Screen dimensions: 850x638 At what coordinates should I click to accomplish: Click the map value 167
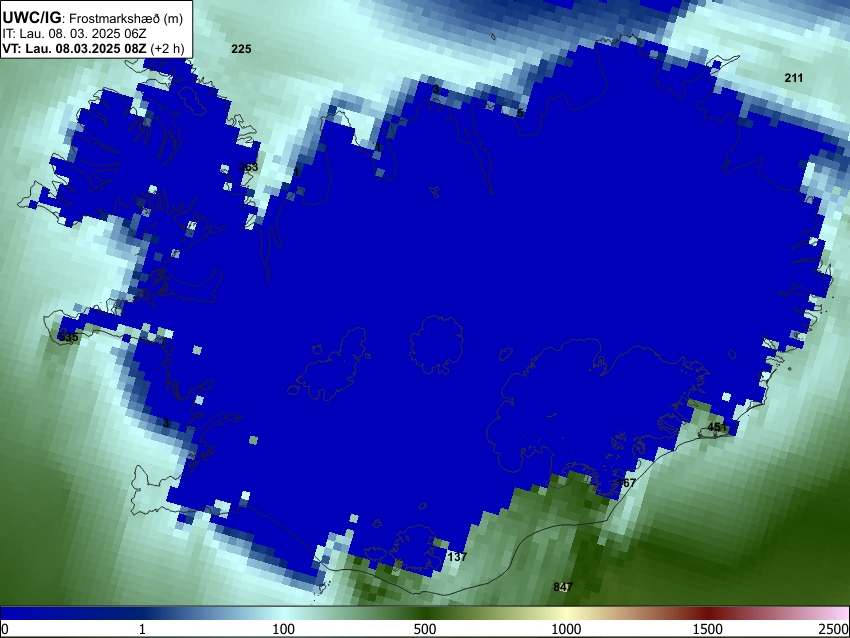pos(626,482)
